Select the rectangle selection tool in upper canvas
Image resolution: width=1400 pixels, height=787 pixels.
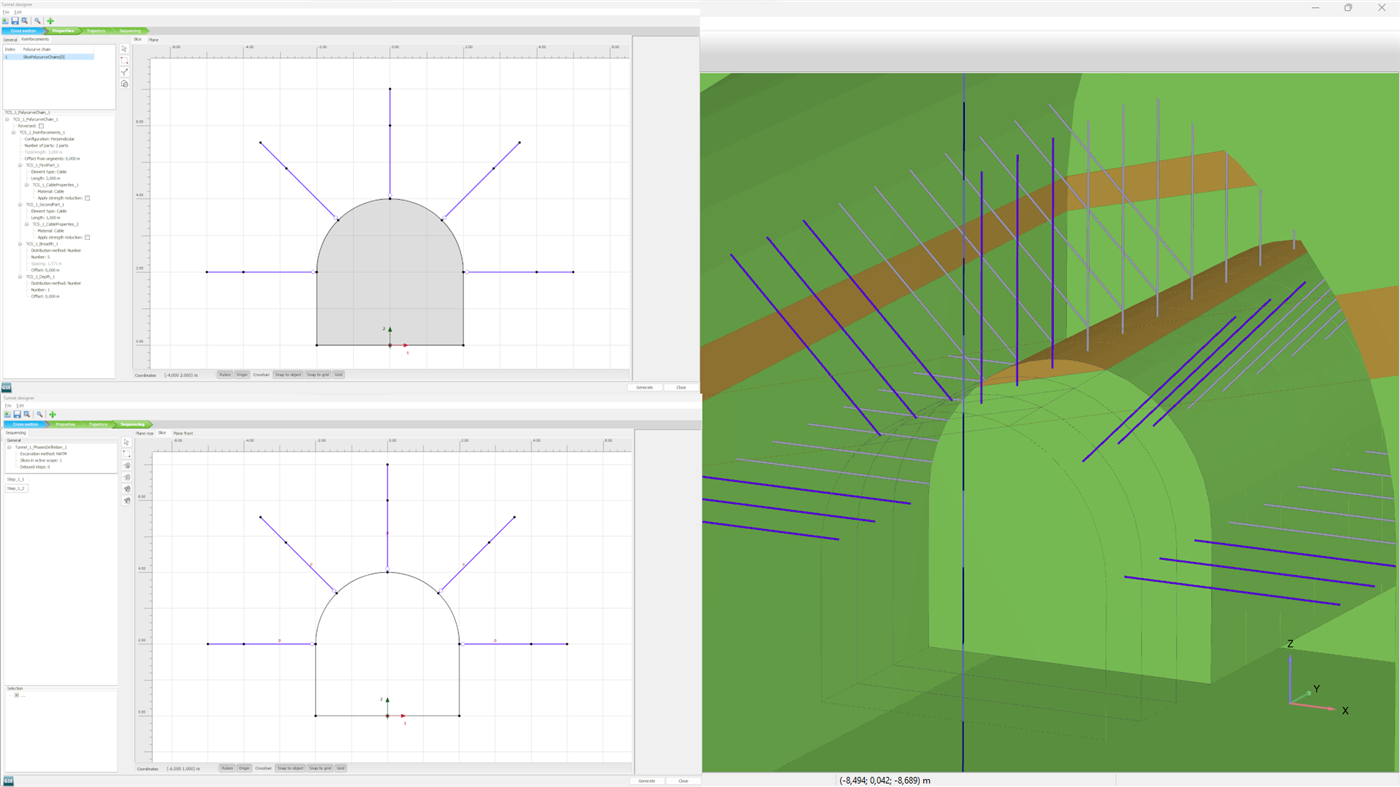coord(125,61)
